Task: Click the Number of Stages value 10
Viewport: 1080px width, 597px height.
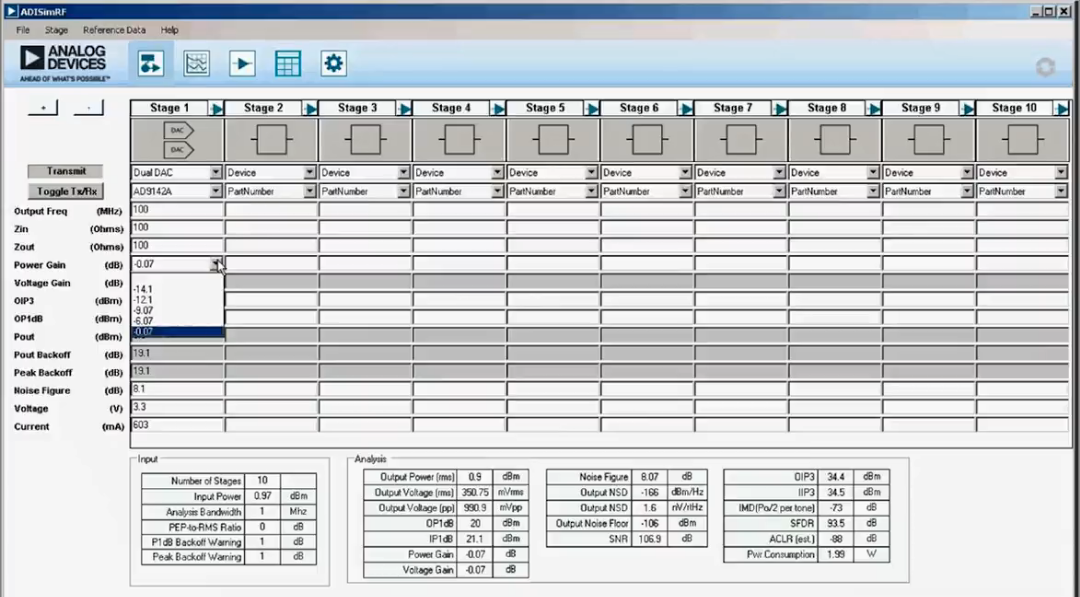Action: pos(262,481)
